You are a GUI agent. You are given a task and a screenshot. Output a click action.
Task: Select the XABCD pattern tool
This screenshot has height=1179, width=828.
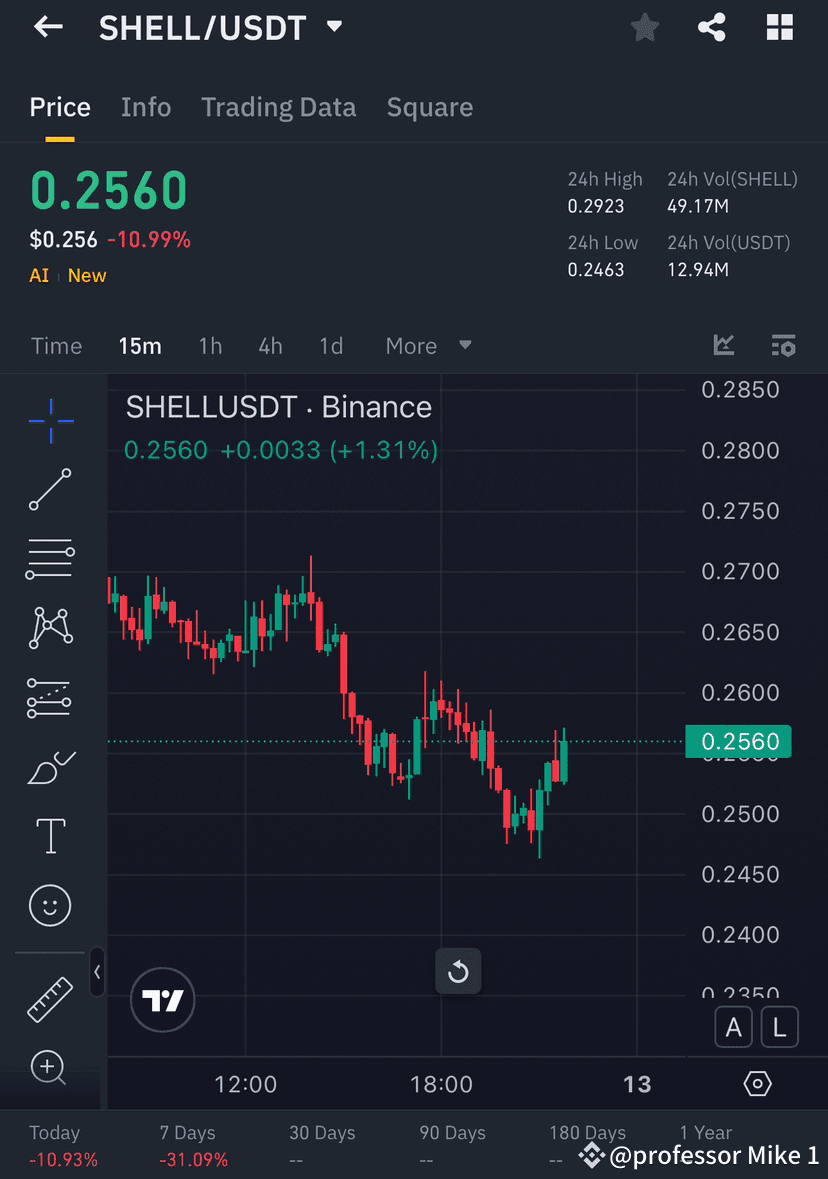[x=50, y=627]
